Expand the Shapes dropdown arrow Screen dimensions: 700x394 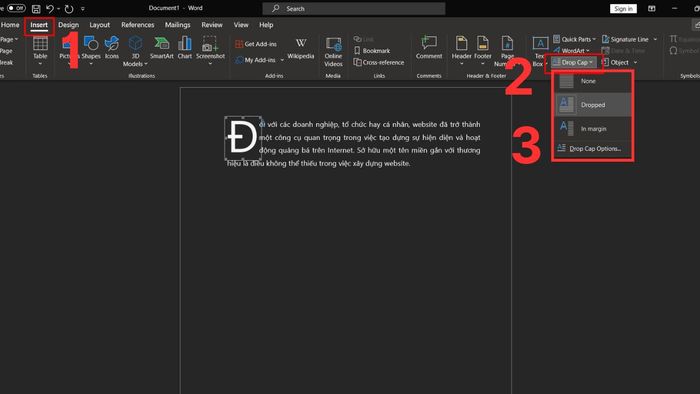coord(91,64)
